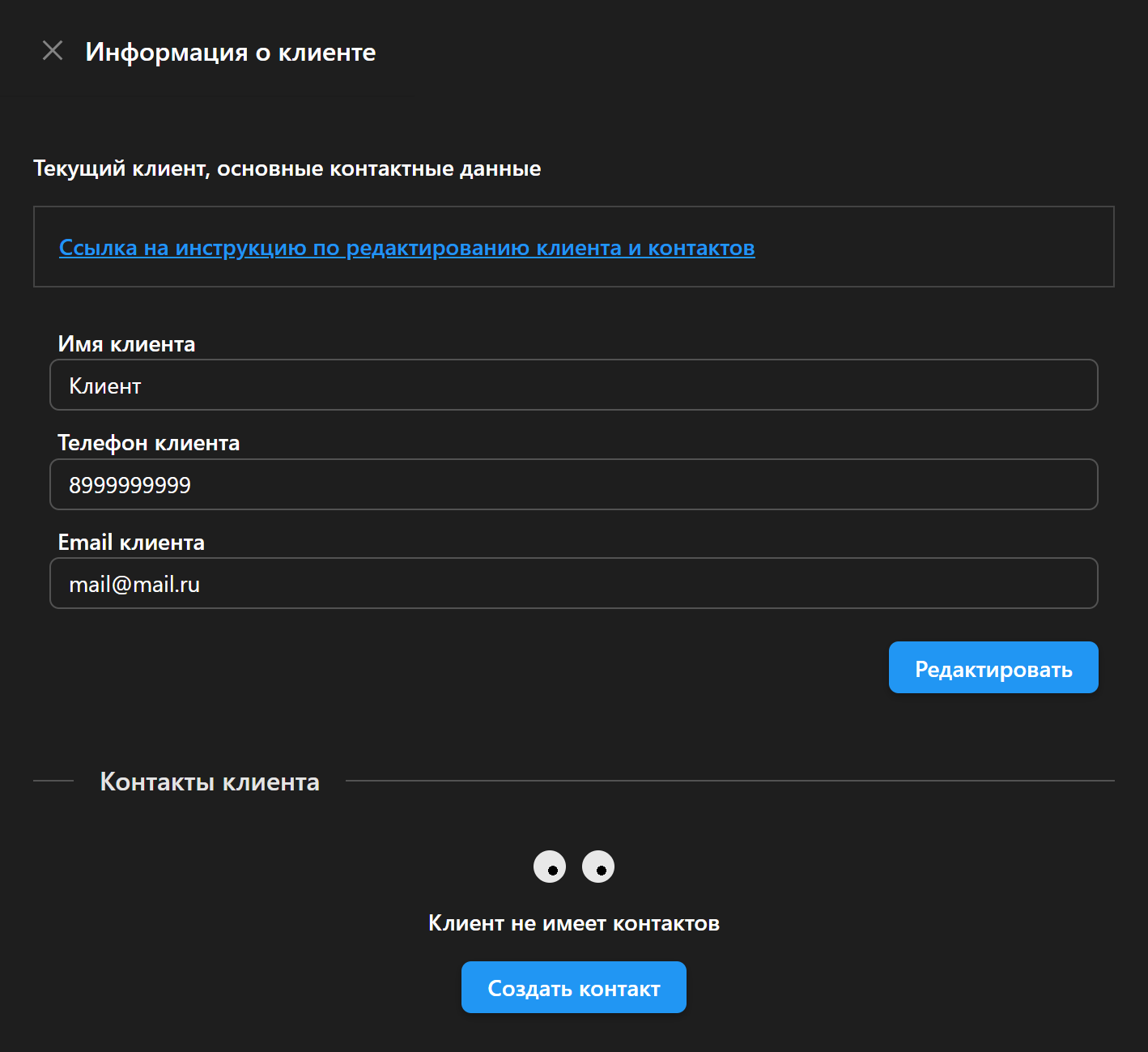Click the Текущий клиент section heading

click(287, 168)
